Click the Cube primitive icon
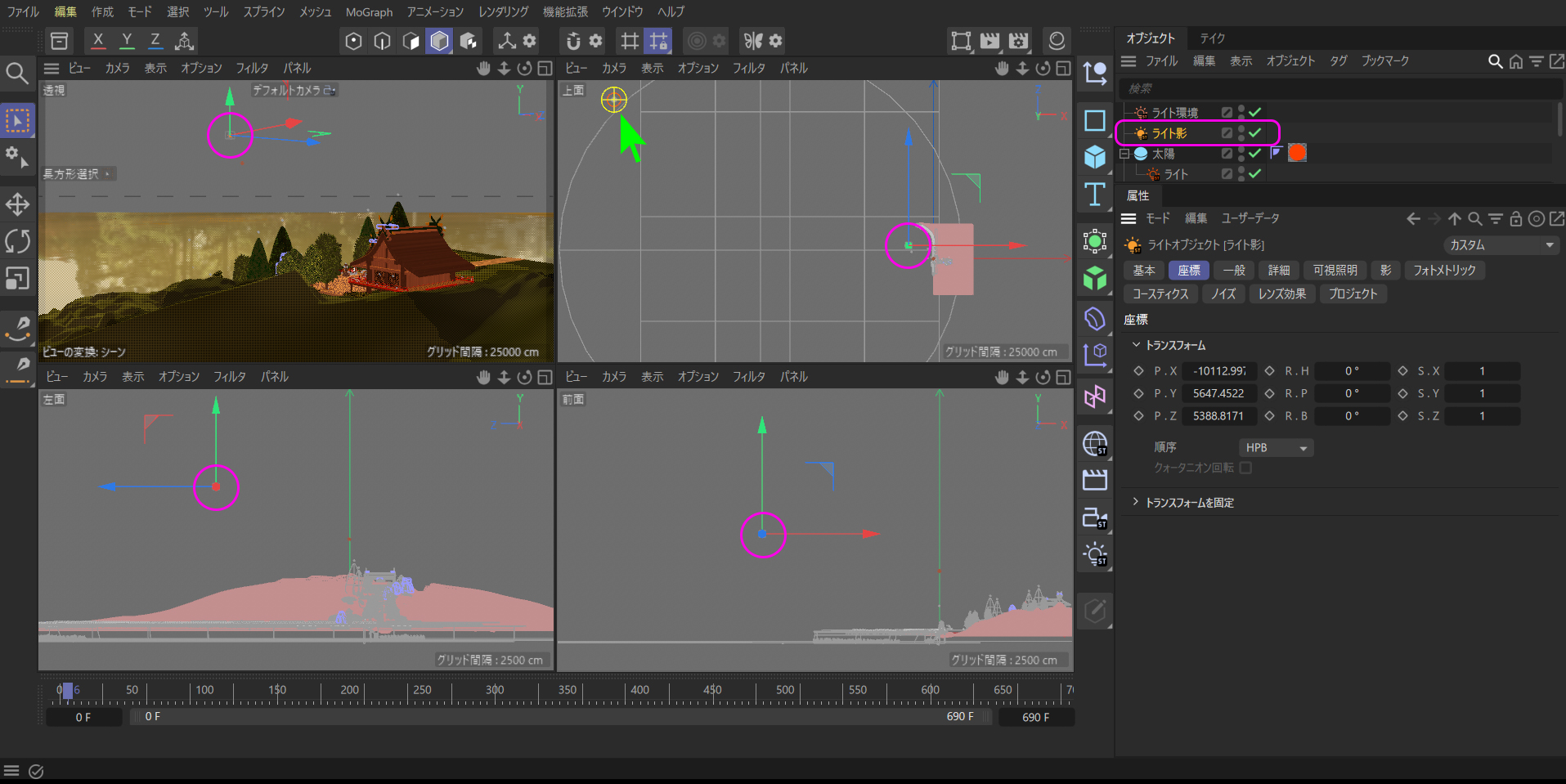The height and width of the screenshot is (784, 1566). (1095, 157)
